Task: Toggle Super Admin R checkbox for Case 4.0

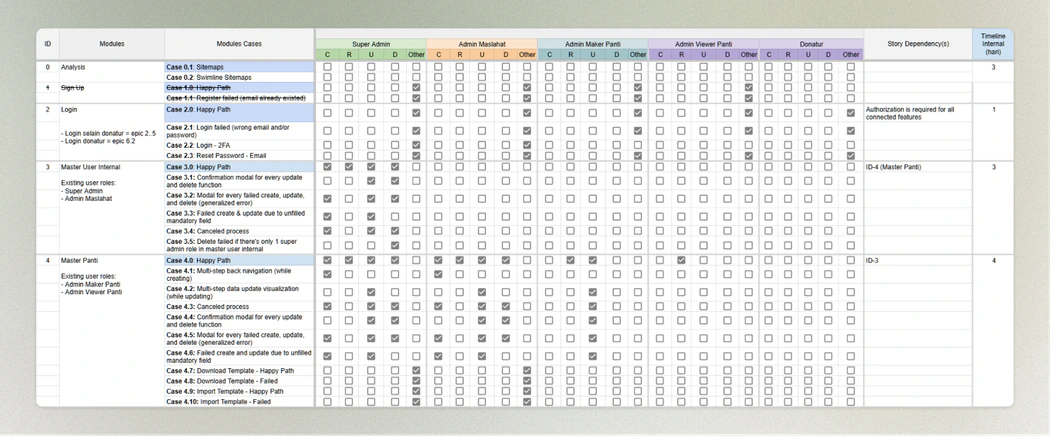Action: tap(349, 260)
